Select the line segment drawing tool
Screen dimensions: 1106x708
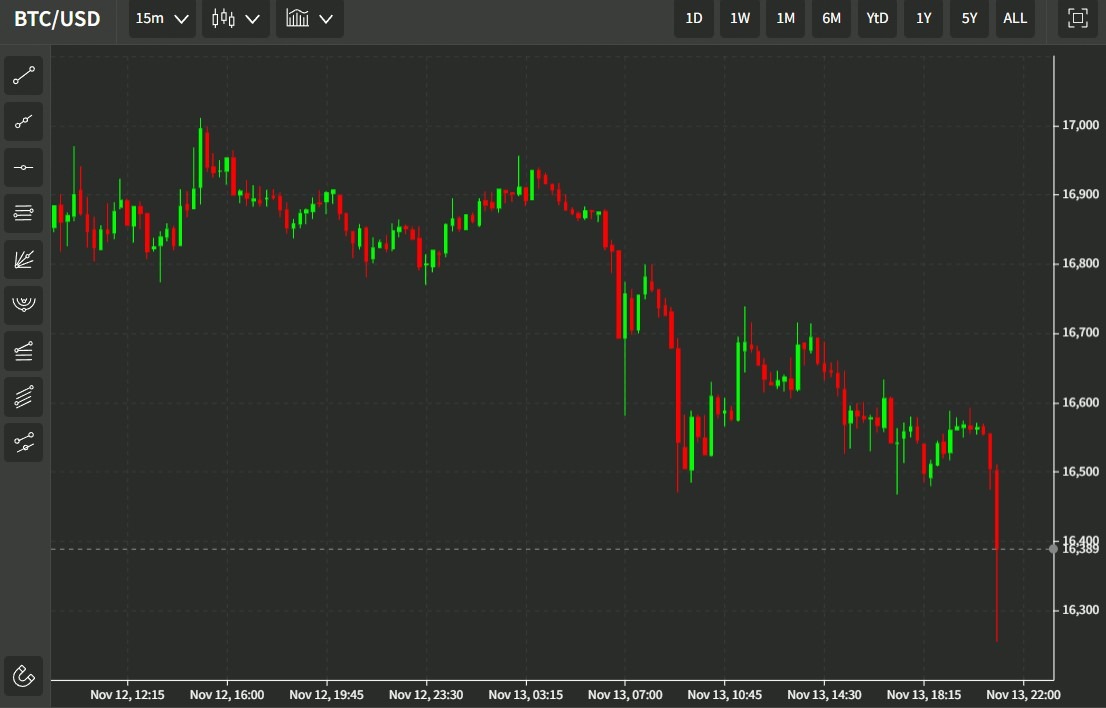(23, 75)
